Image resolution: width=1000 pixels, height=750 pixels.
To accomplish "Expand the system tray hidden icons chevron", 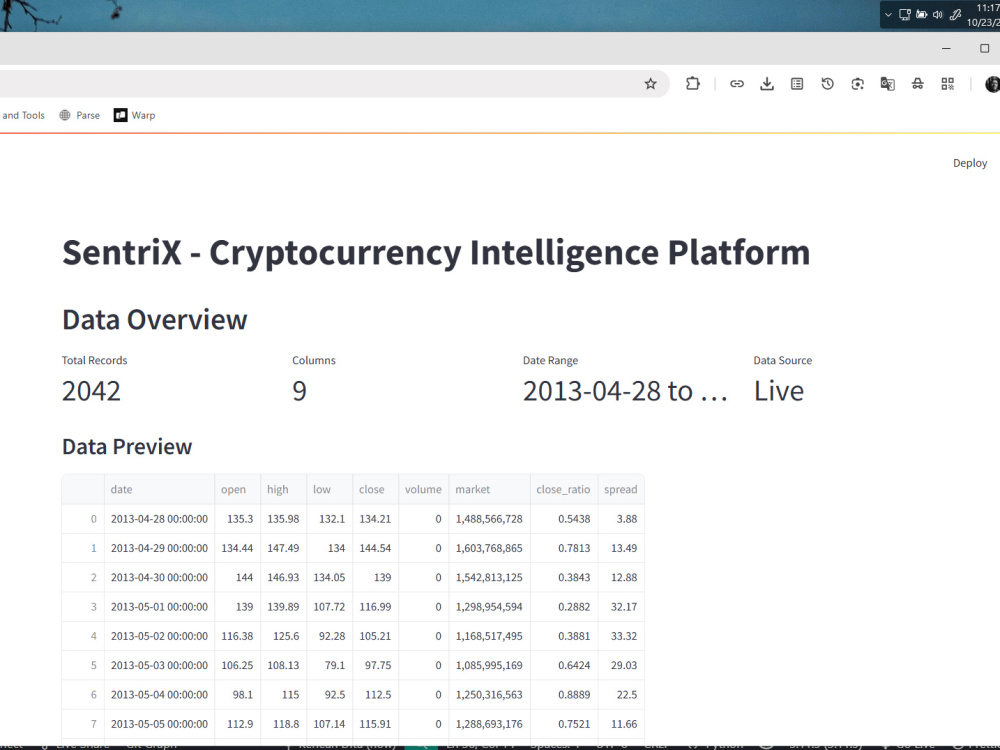I will (x=888, y=15).
